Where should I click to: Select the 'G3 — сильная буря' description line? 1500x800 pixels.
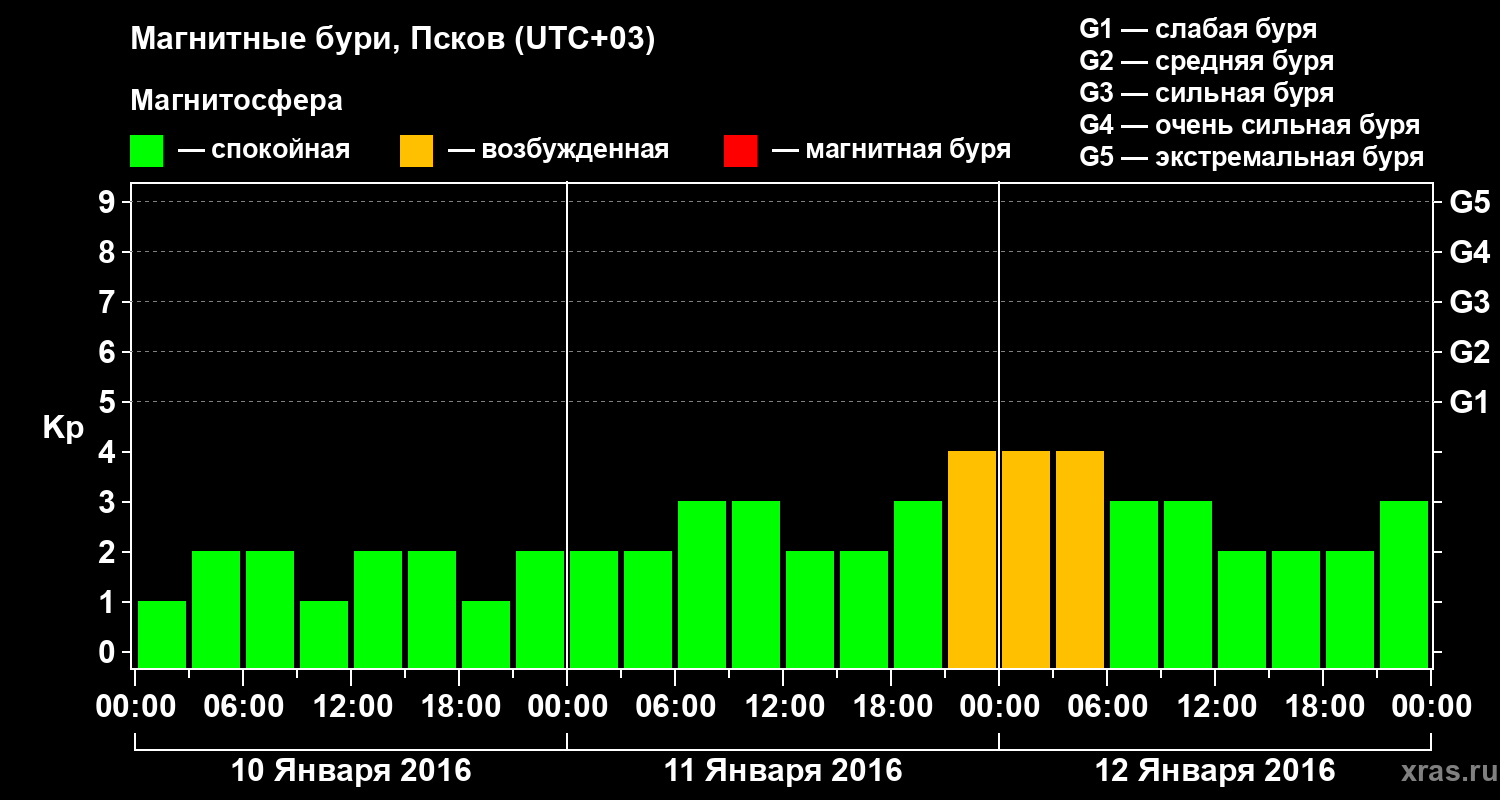pyautogui.click(x=1206, y=93)
